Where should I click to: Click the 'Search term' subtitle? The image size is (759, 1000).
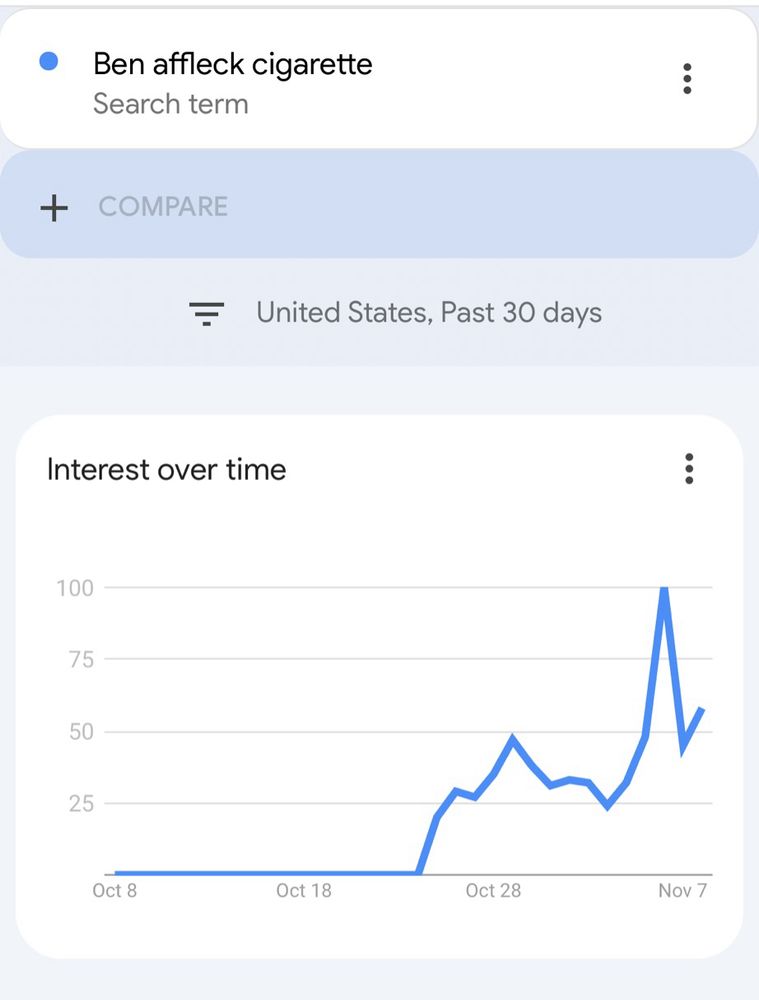pyautogui.click(x=170, y=104)
